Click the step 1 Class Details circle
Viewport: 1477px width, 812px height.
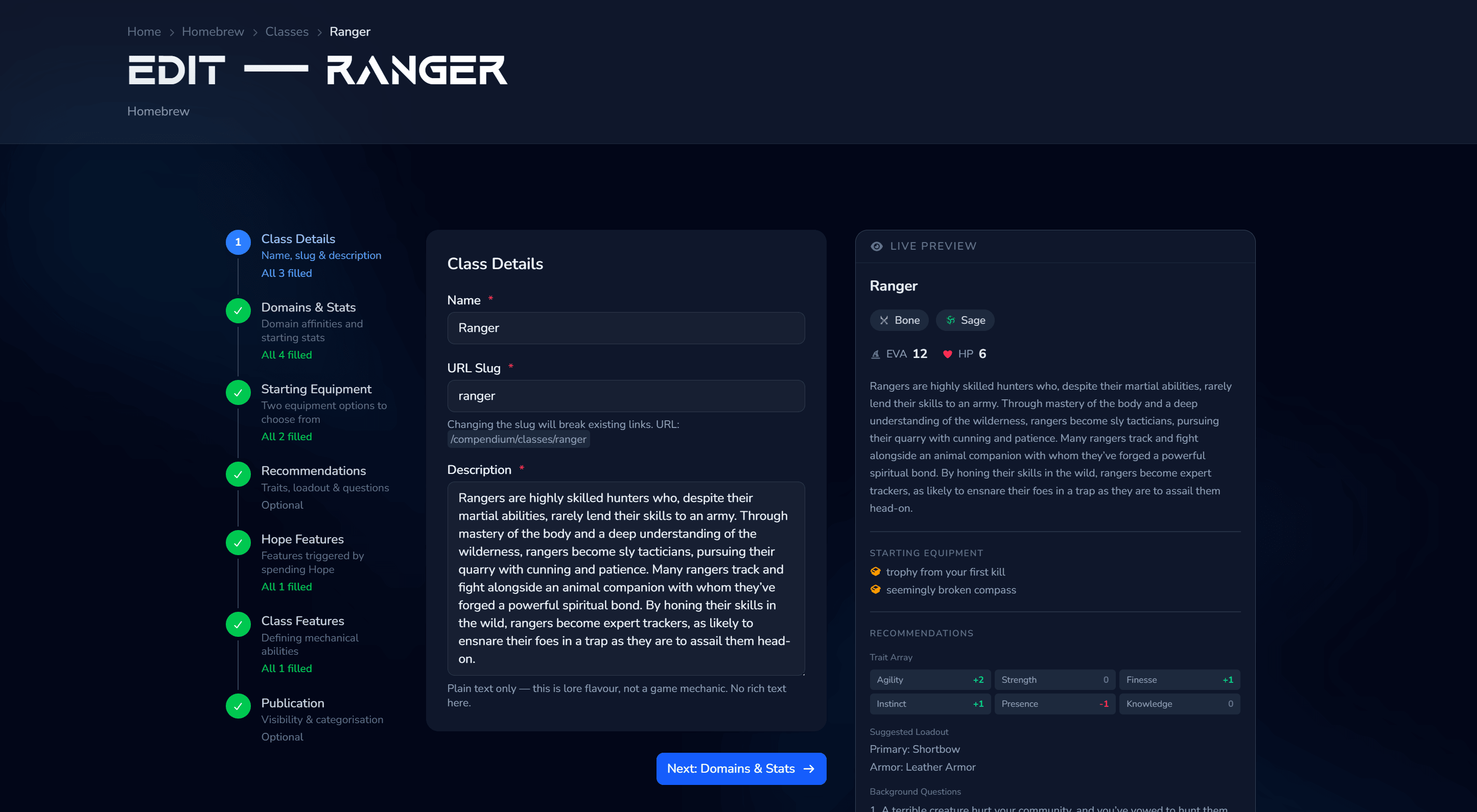point(238,243)
